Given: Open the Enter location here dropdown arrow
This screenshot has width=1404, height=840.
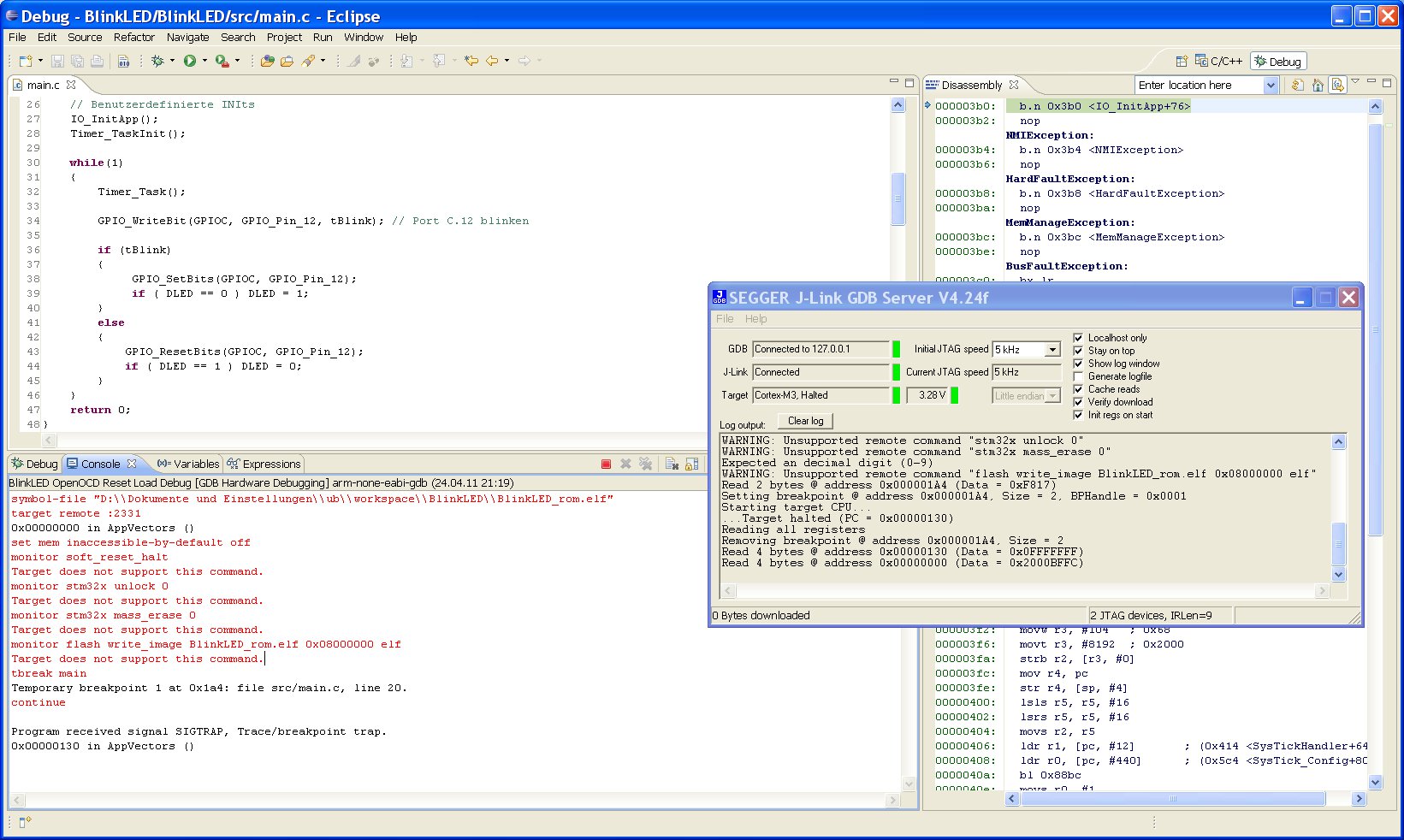Looking at the screenshot, I should [1271, 85].
